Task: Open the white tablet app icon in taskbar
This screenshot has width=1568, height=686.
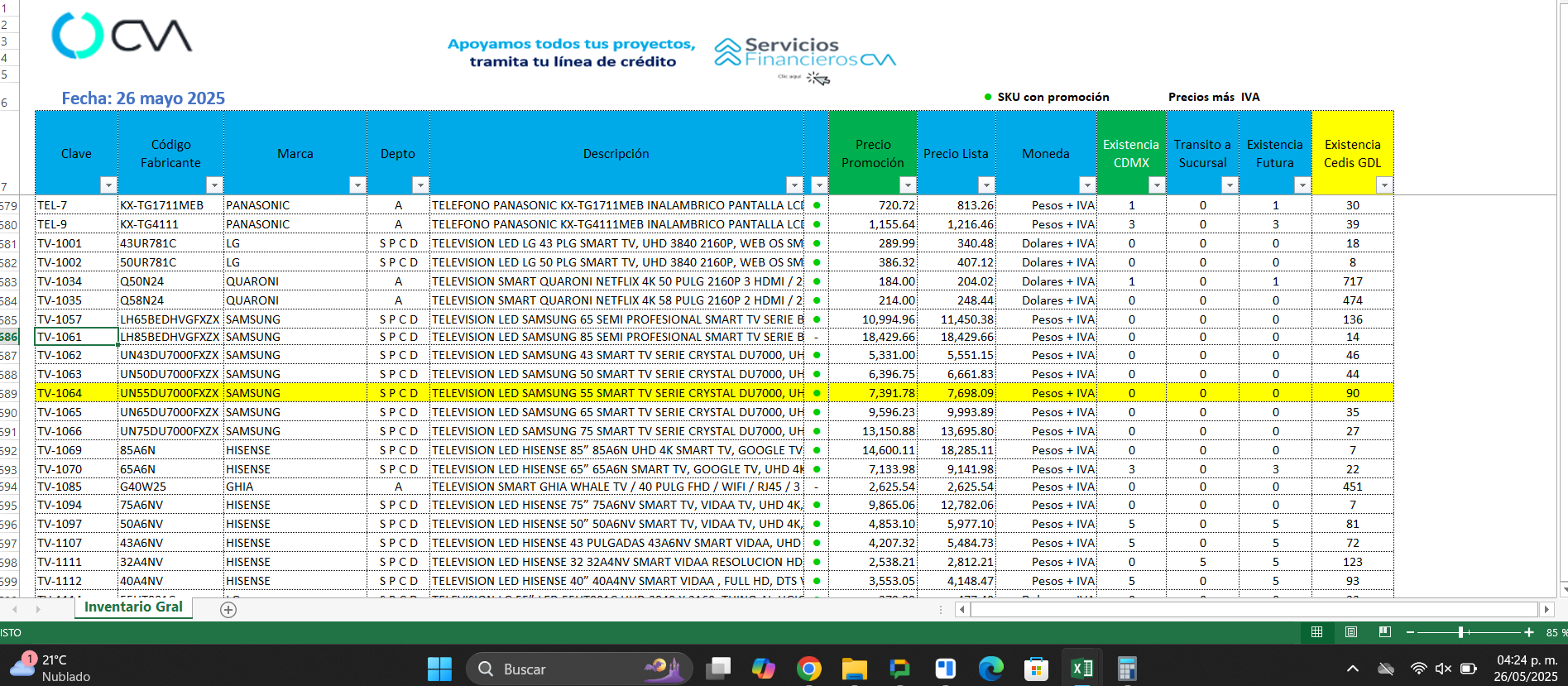Action: pyautogui.click(x=945, y=669)
